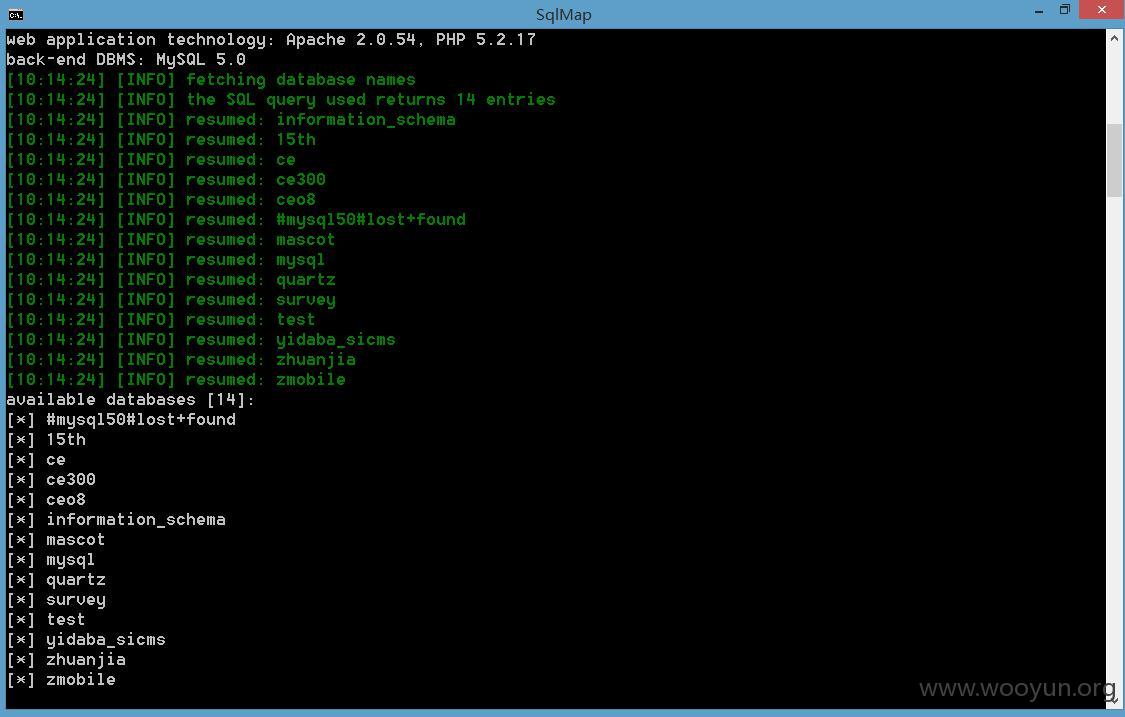Click the scroll up arrow

coord(1114,39)
